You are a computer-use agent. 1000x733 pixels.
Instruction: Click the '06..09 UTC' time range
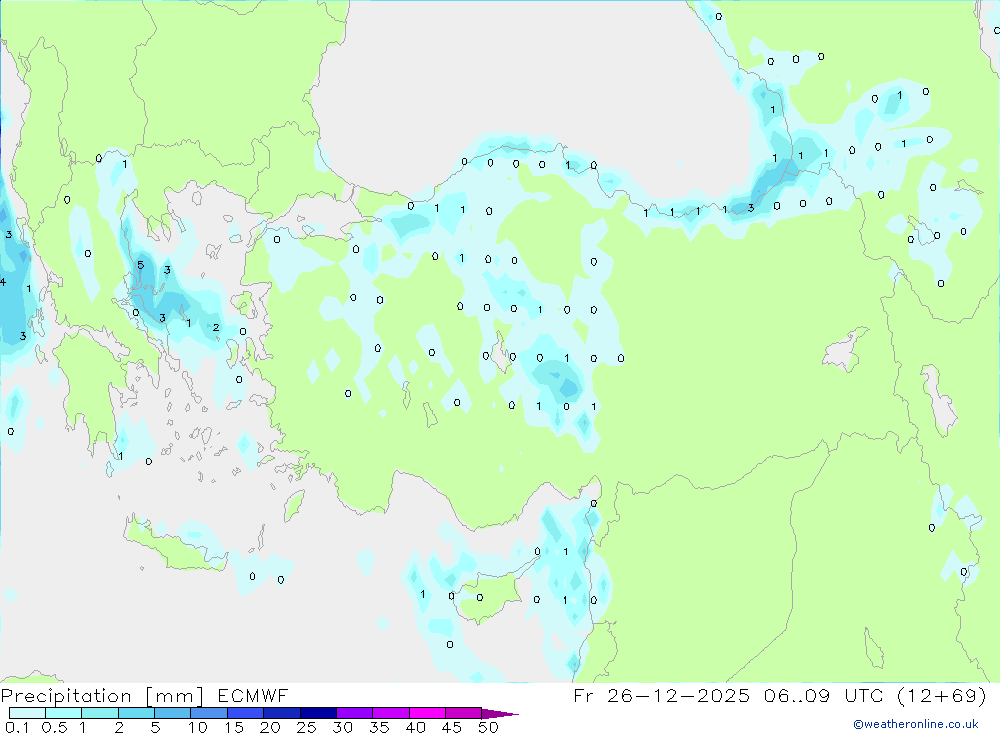pos(823,695)
